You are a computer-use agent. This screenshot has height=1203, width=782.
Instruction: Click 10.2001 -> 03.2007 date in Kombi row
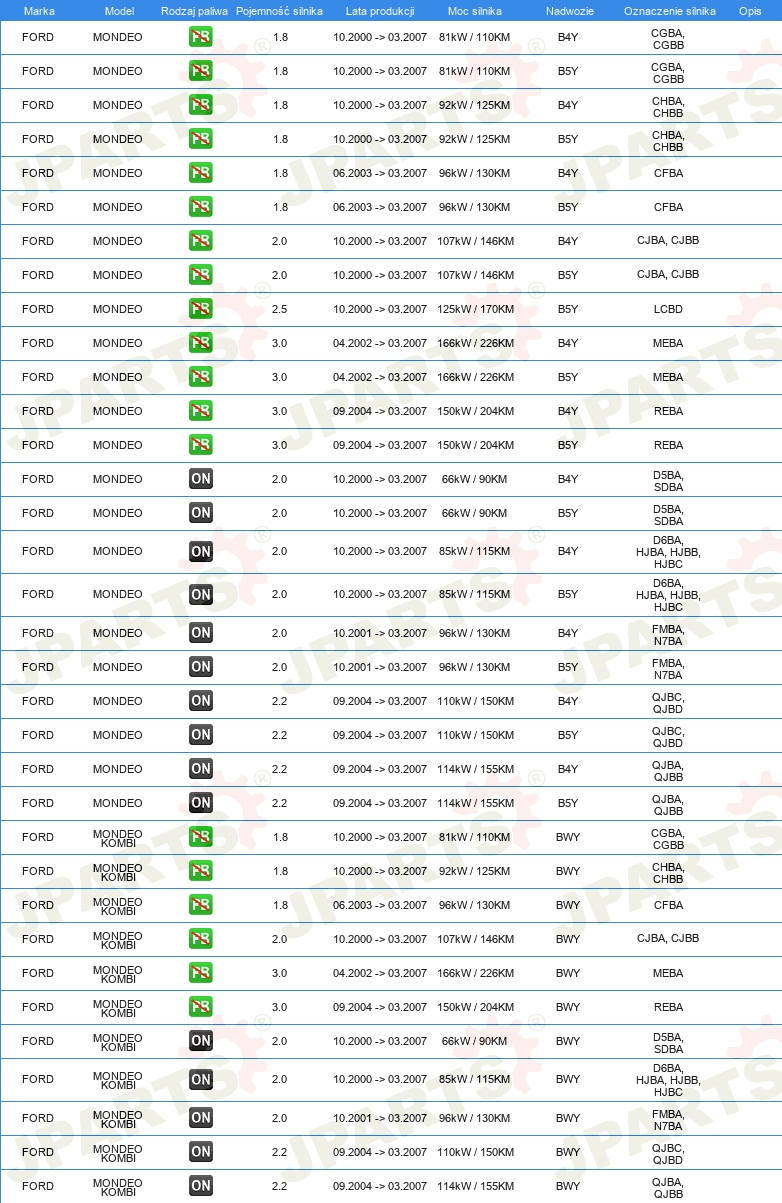(380, 1118)
